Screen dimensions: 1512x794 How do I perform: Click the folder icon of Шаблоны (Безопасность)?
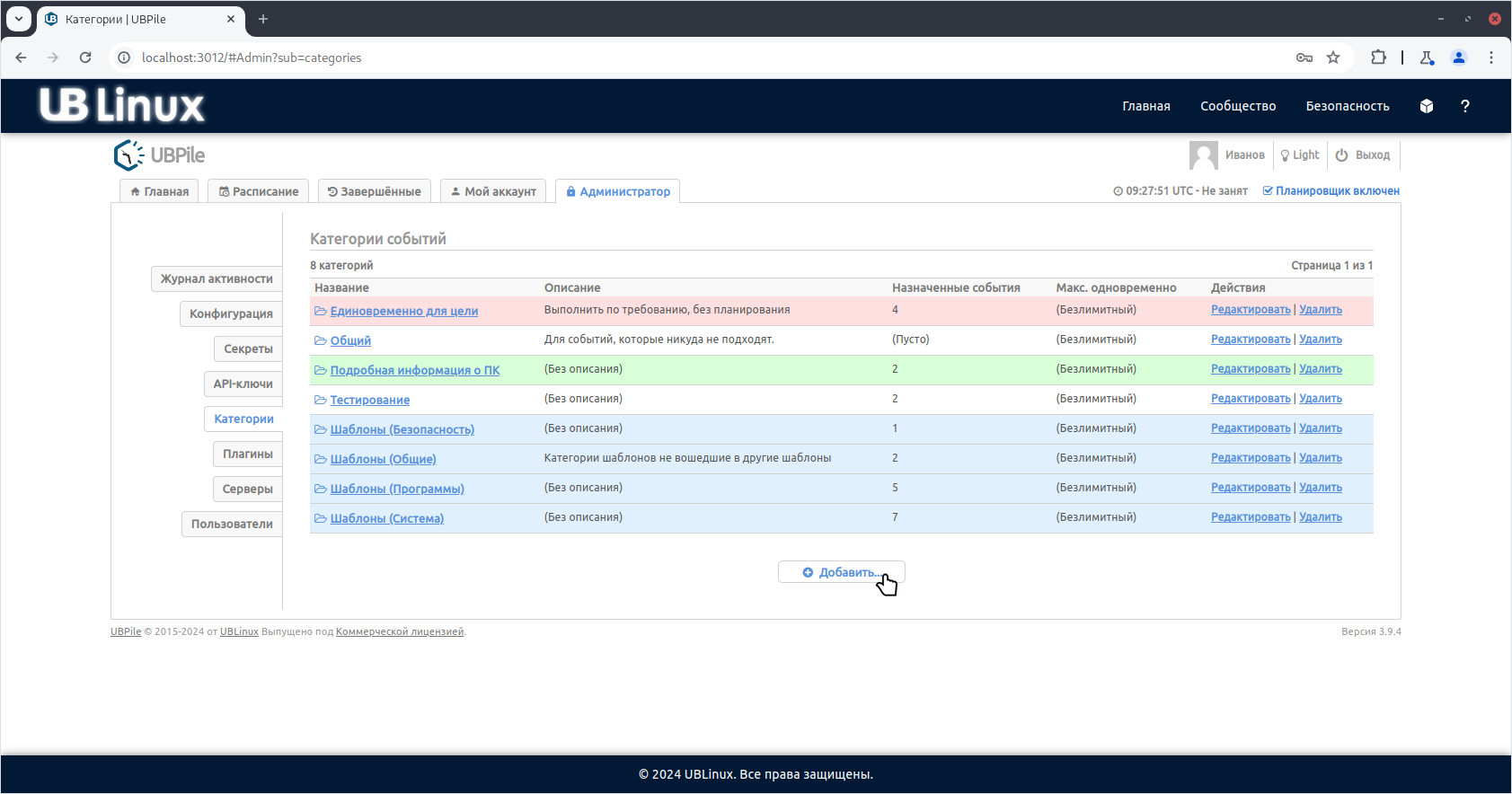tap(320, 429)
